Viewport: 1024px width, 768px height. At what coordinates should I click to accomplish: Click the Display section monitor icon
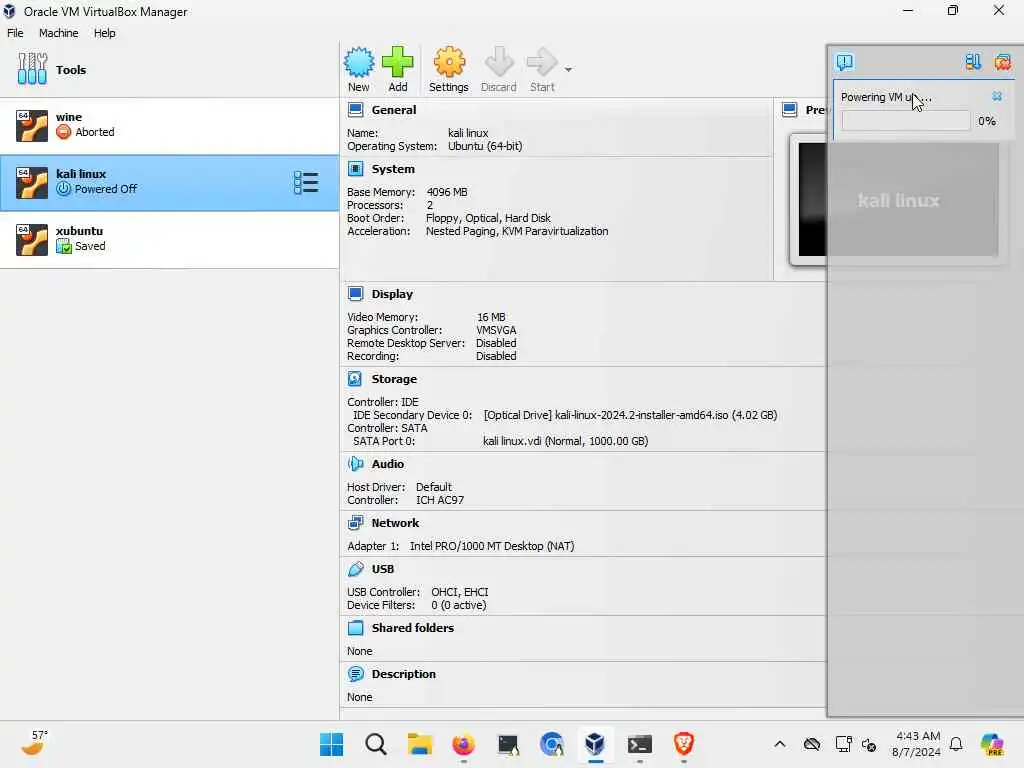pos(355,294)
